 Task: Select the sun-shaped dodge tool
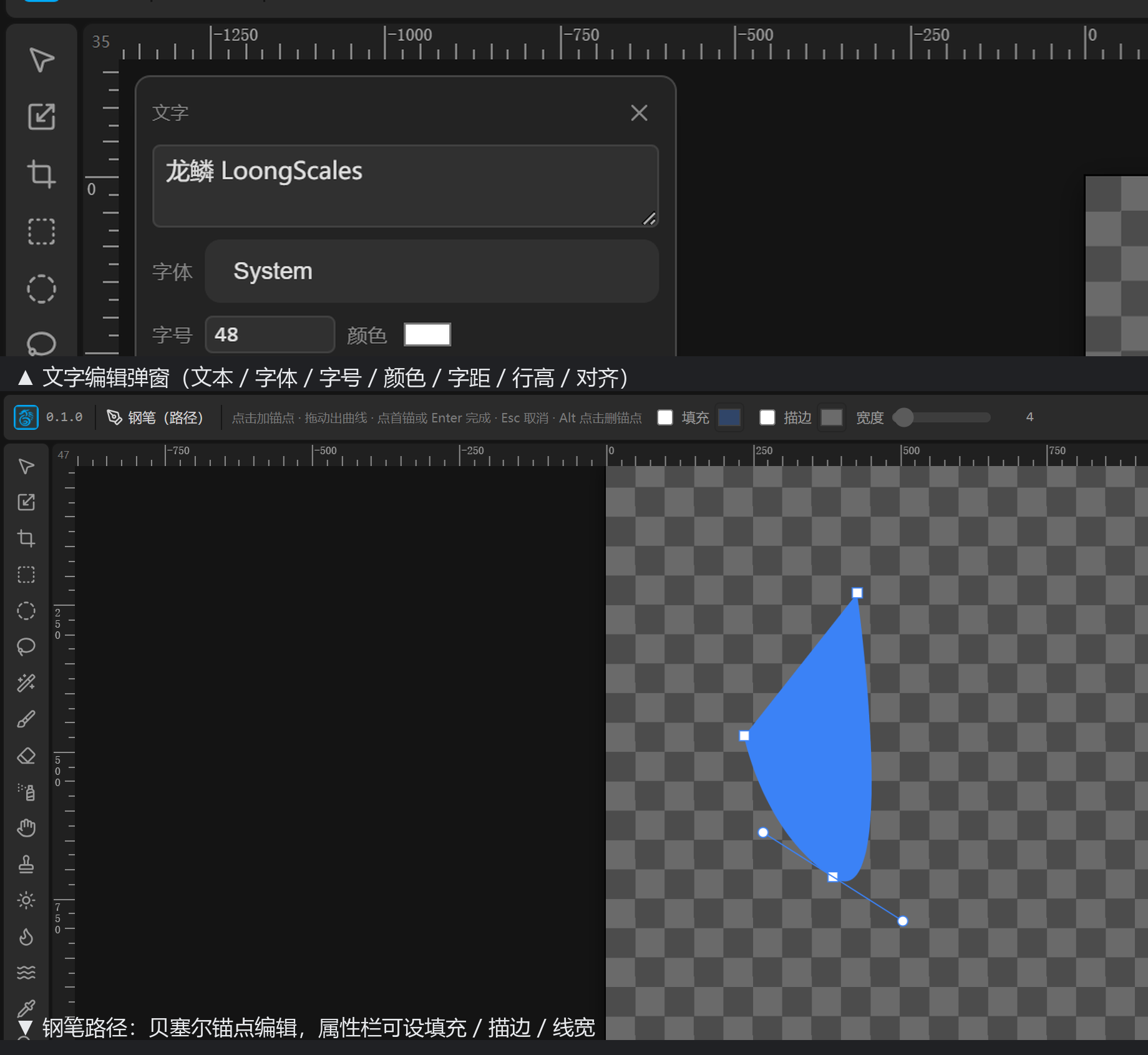tap(26, 900)
